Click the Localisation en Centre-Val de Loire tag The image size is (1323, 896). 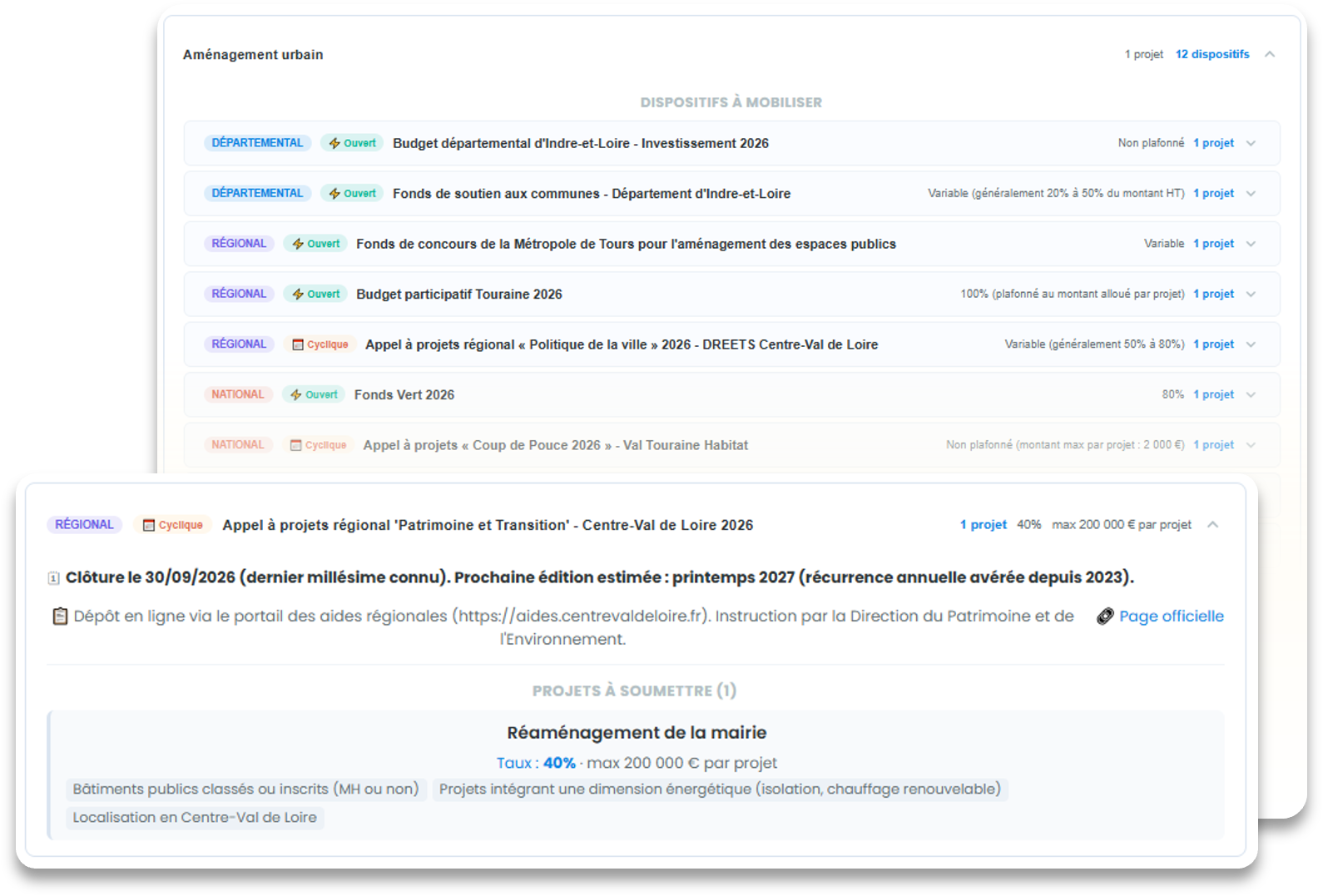pyautogui.click(x=195, y=818)
